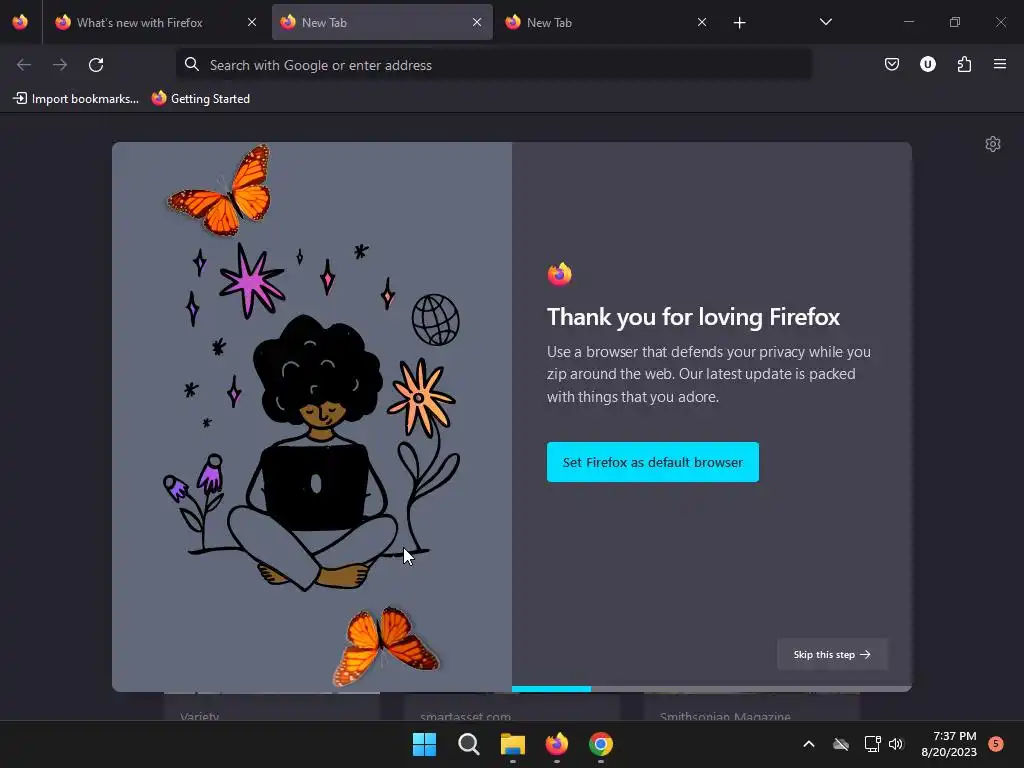Open notification center badge showing 5
The height and width of the screenshot is (768, 1024).
996,744
